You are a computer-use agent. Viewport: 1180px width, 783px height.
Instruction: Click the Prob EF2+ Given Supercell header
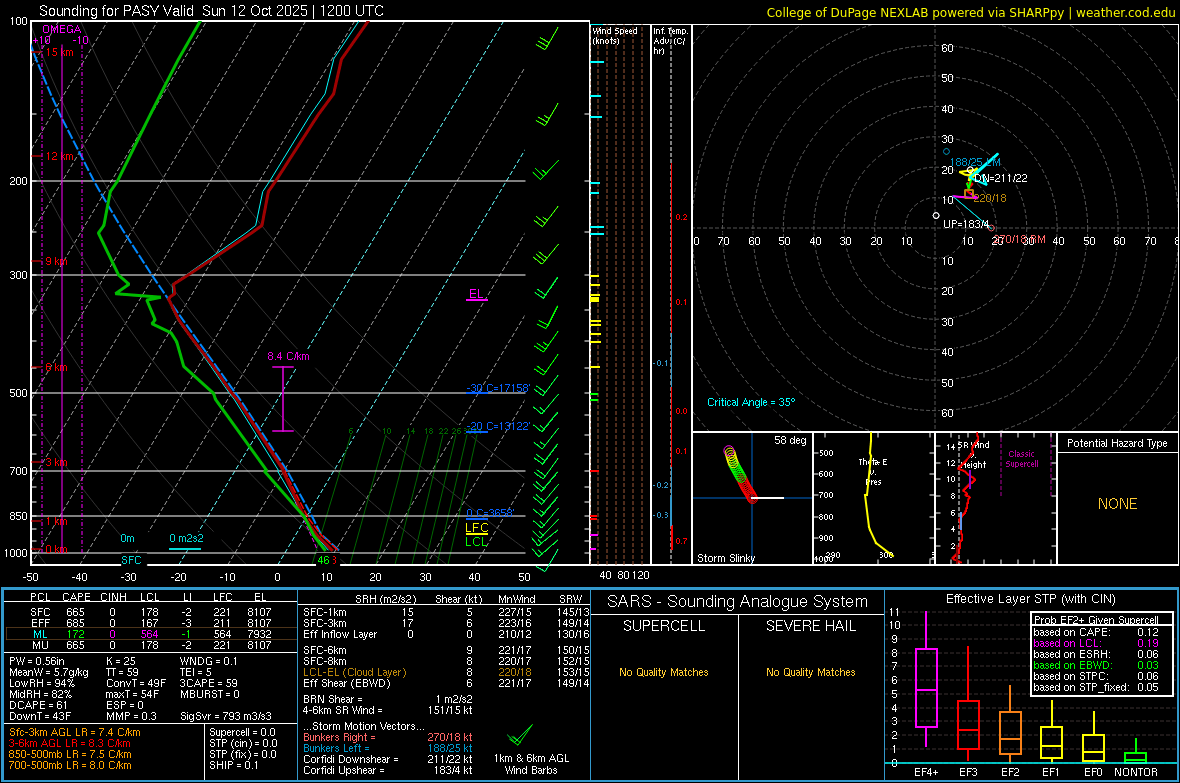pos(1096,620)
